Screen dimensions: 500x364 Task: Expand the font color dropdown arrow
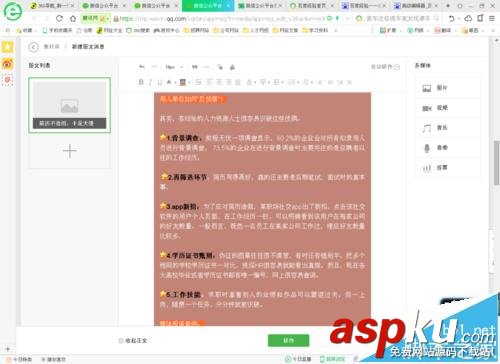pyautogui.click(x=175, y=82)
